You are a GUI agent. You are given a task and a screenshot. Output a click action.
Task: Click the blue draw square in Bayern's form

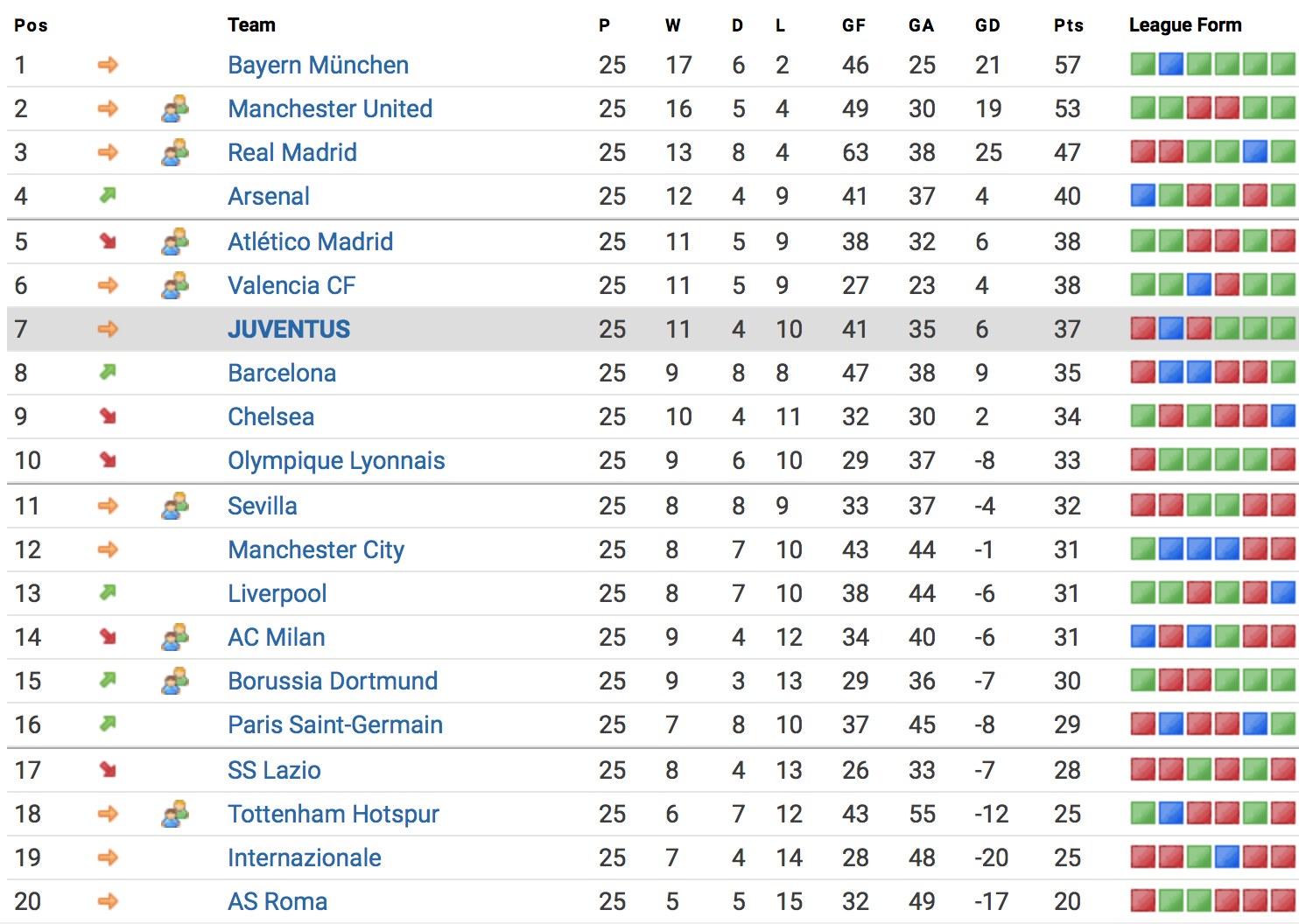tap(1171, 64)
